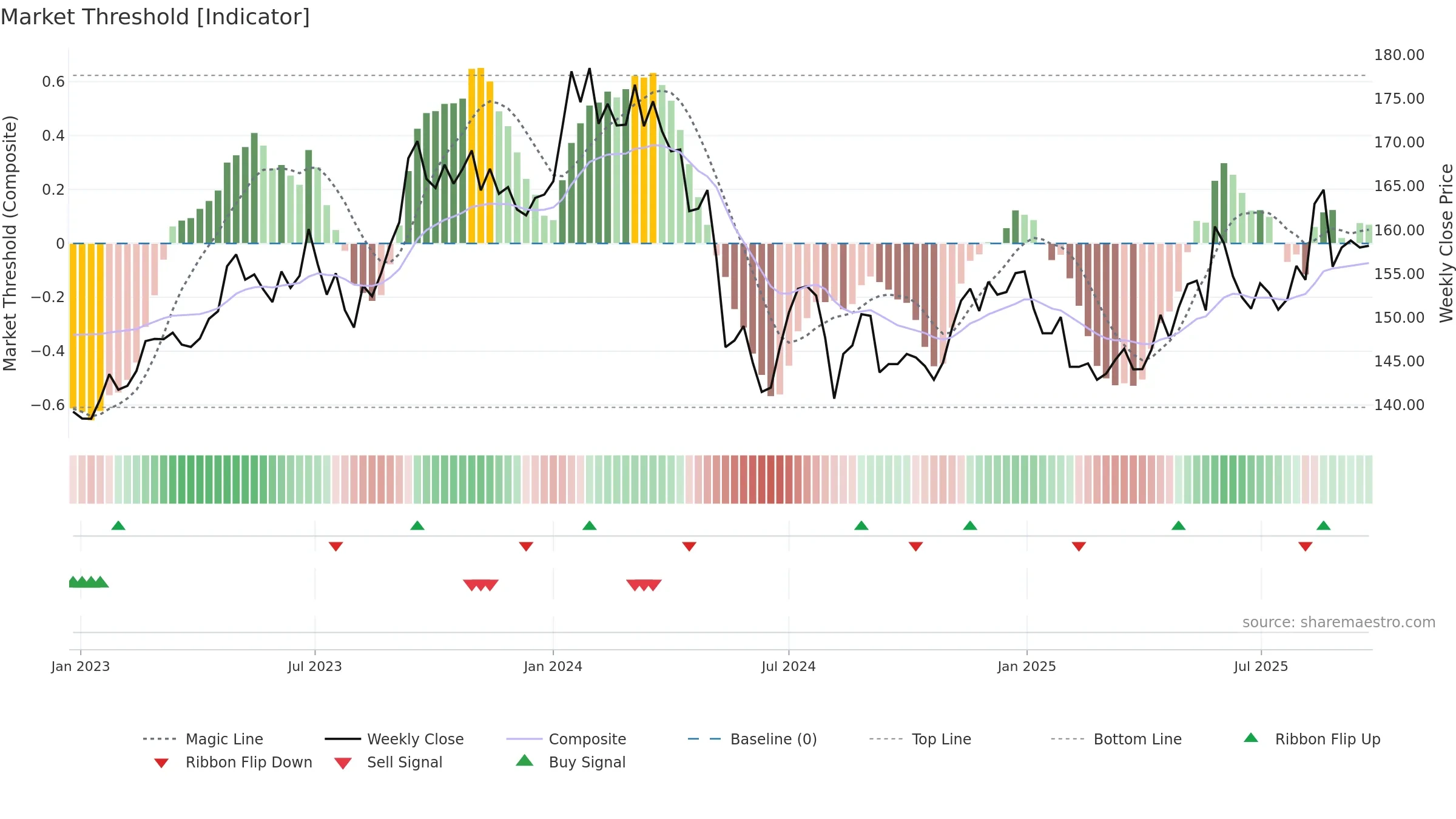Click the Jan 2025 date label
The height and width of the screenshot is (819, 1456).
tap(1027, 667)
